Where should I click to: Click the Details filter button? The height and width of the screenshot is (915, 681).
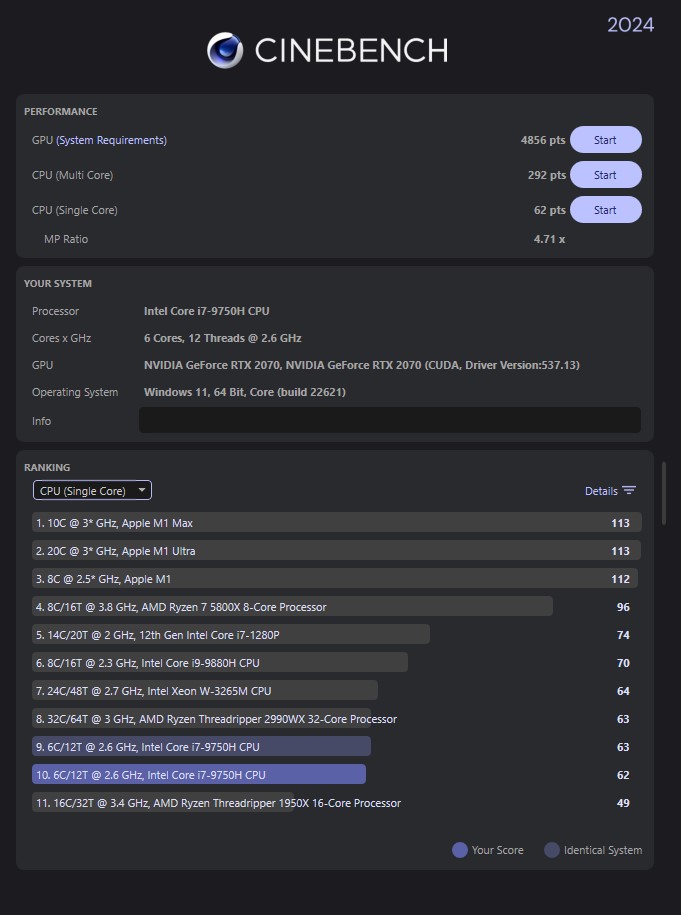pos(610,491)
